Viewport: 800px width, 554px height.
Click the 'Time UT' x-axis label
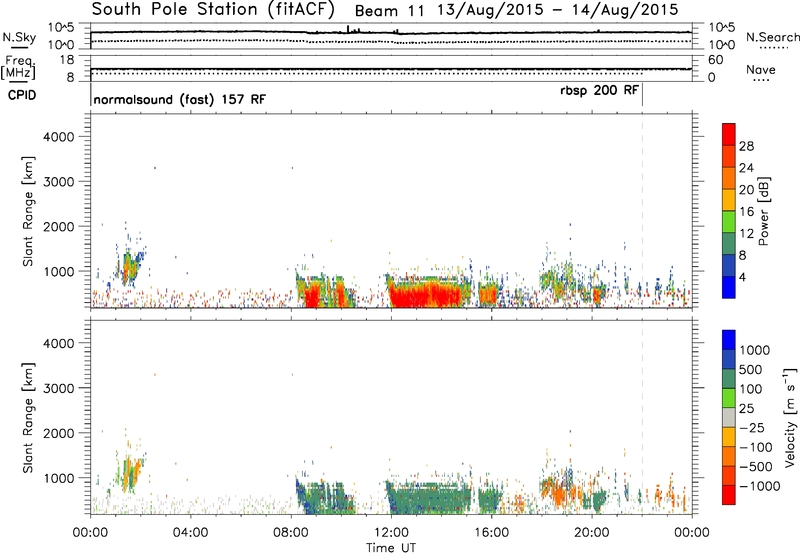tap(391, 547)
